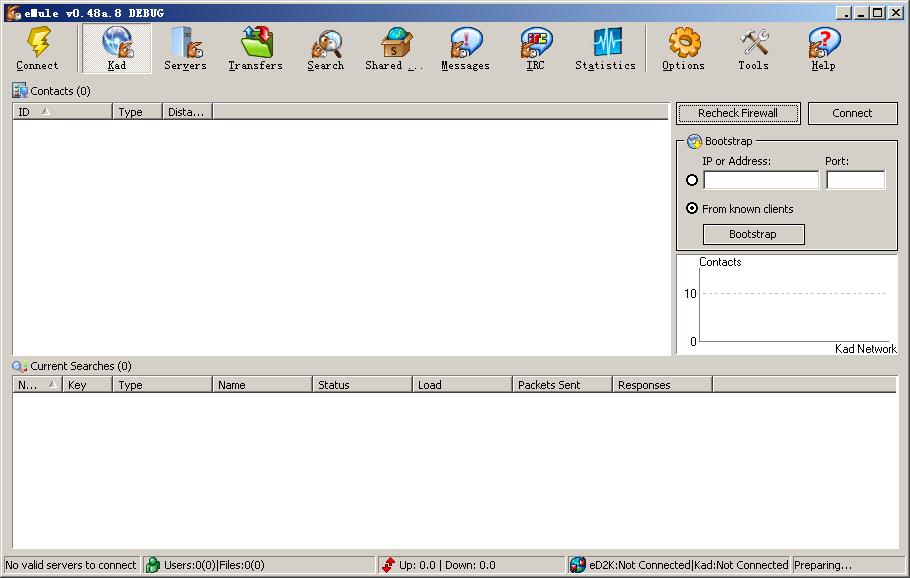
Task: Click 'eD2K:Not Connected|Kad:Not Connected' status
Action: click(x=688, y=565)
